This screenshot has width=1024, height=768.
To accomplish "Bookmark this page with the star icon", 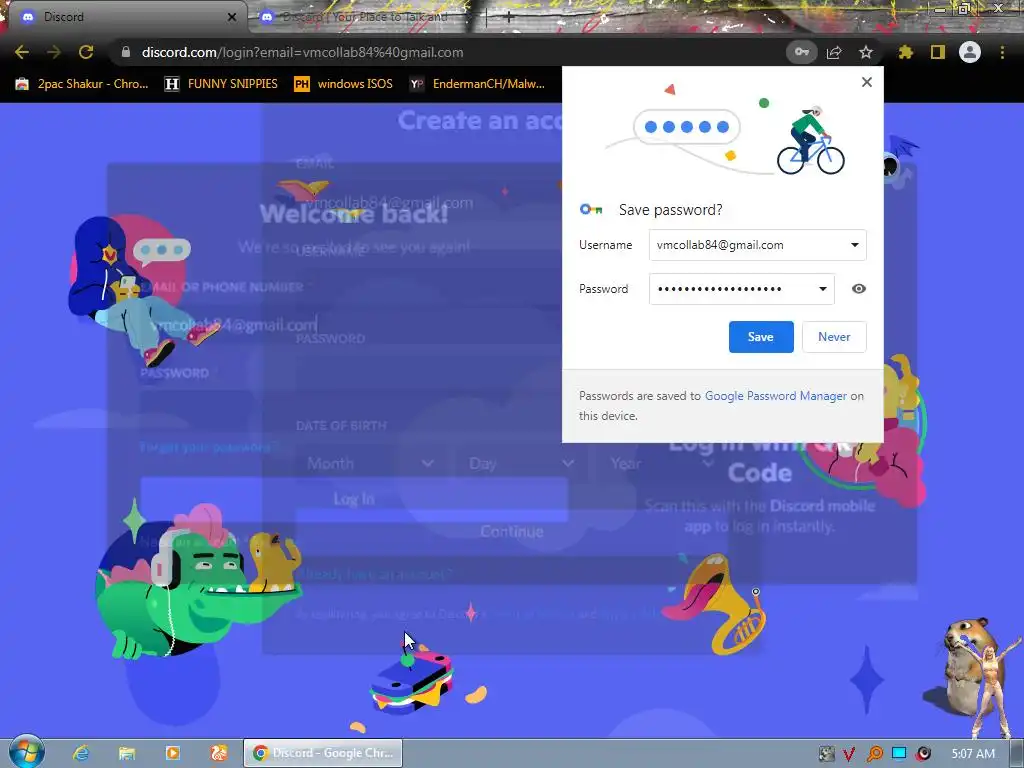I will pyautogui.click(x=866, y=52).
